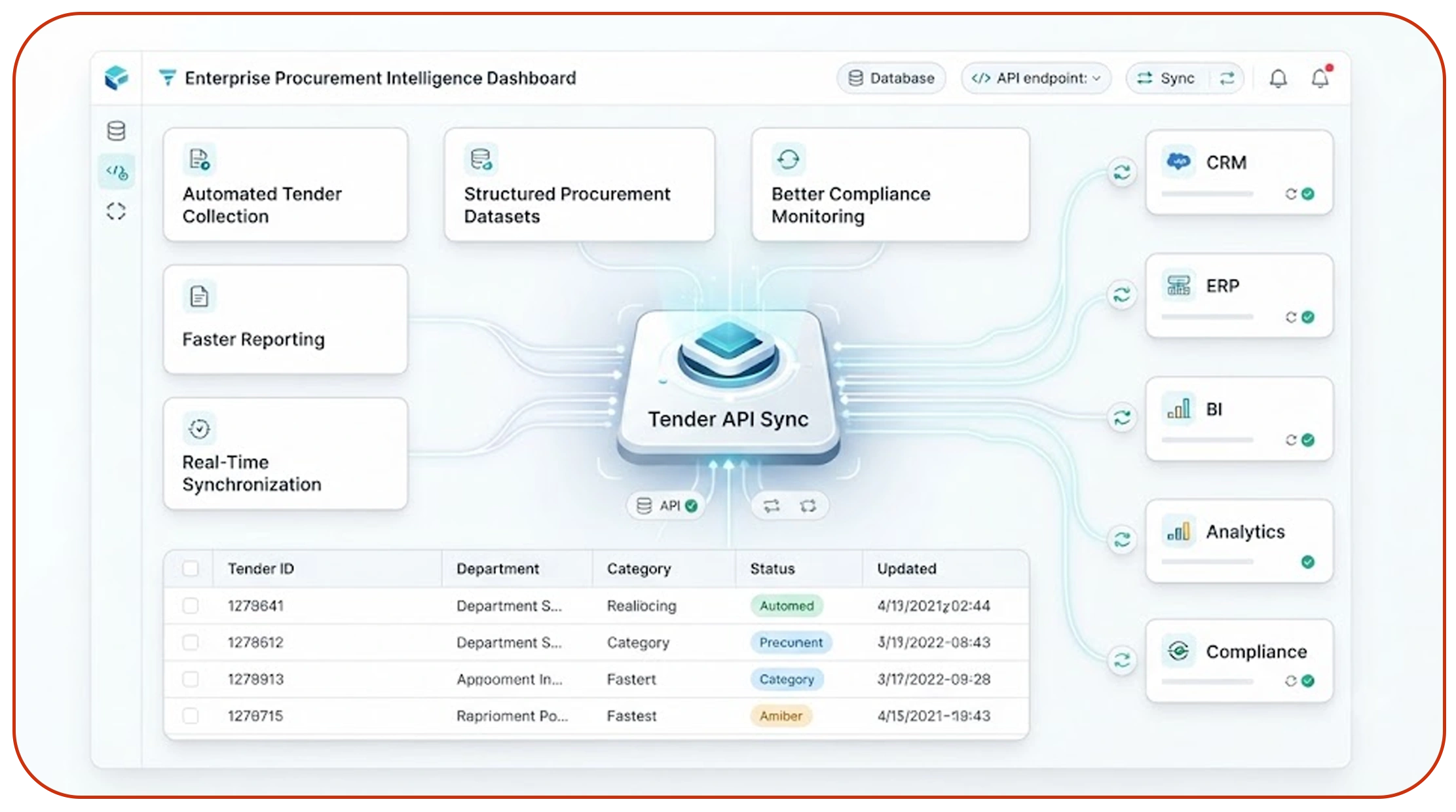
Task: Click the ERP card progress bar
Action: 1207,317
